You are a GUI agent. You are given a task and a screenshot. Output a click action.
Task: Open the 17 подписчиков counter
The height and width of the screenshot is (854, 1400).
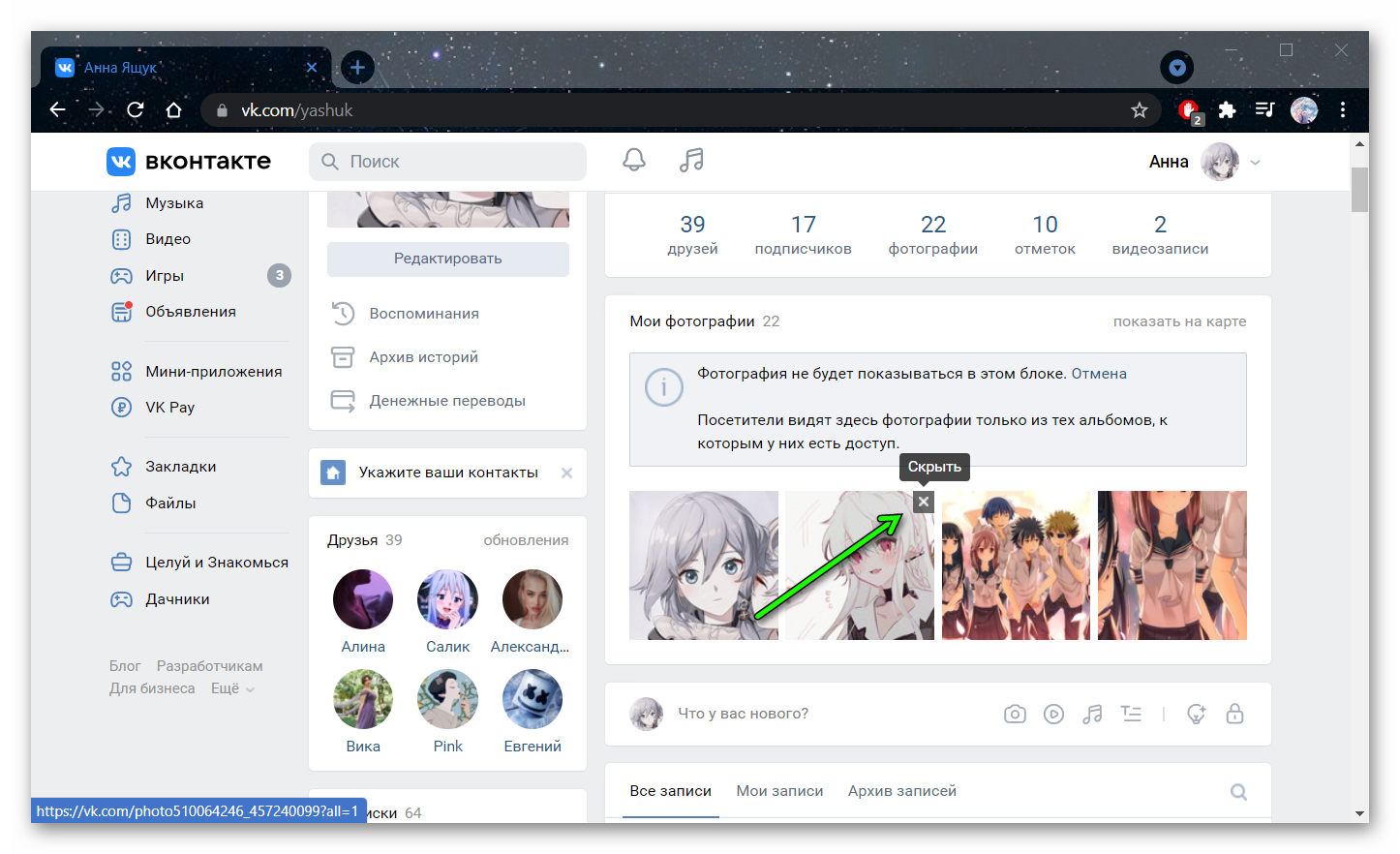pyautogui.click(x=804, y=235)
